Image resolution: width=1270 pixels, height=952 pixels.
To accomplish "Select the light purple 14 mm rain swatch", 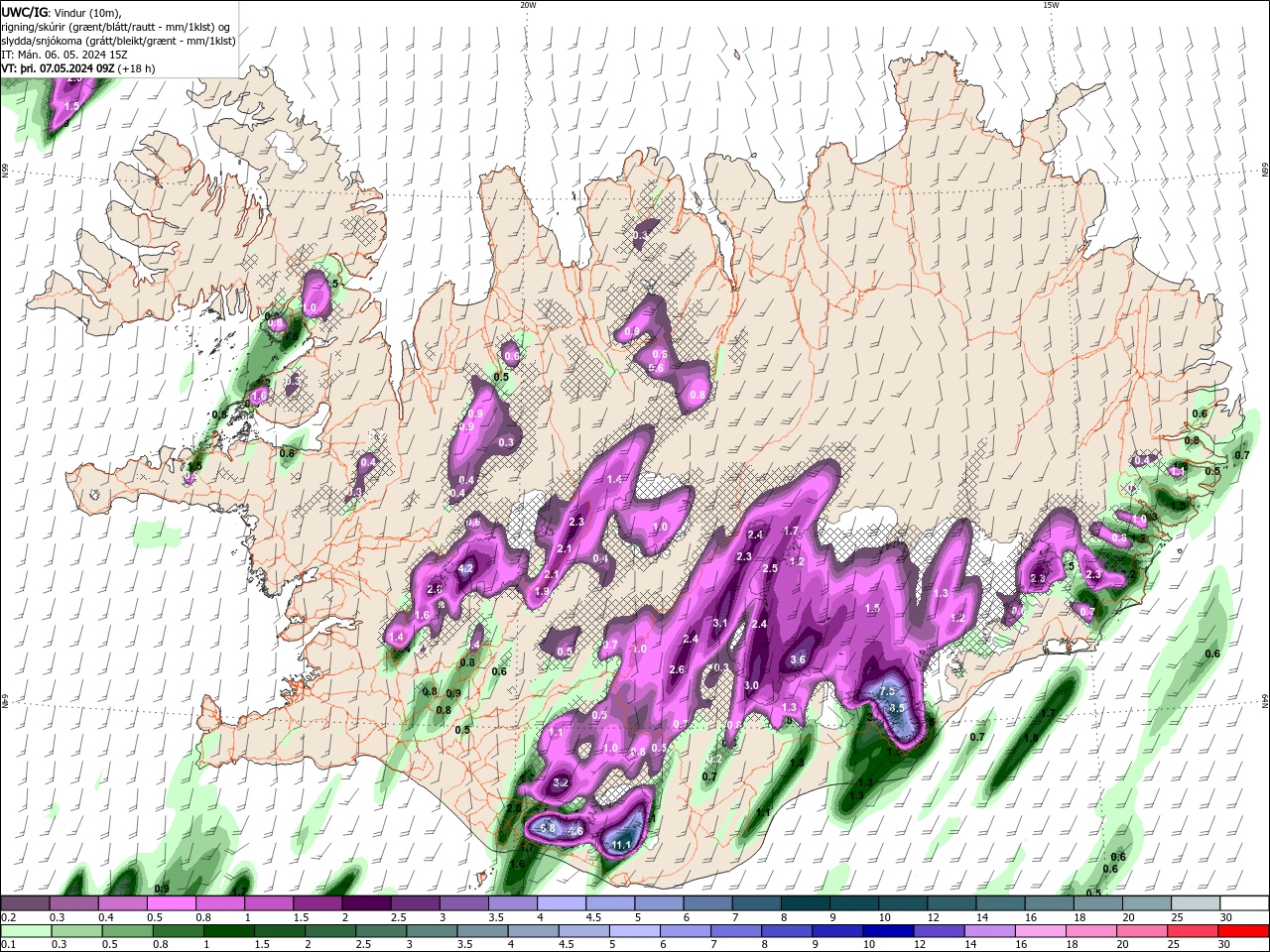I will 989,931.
